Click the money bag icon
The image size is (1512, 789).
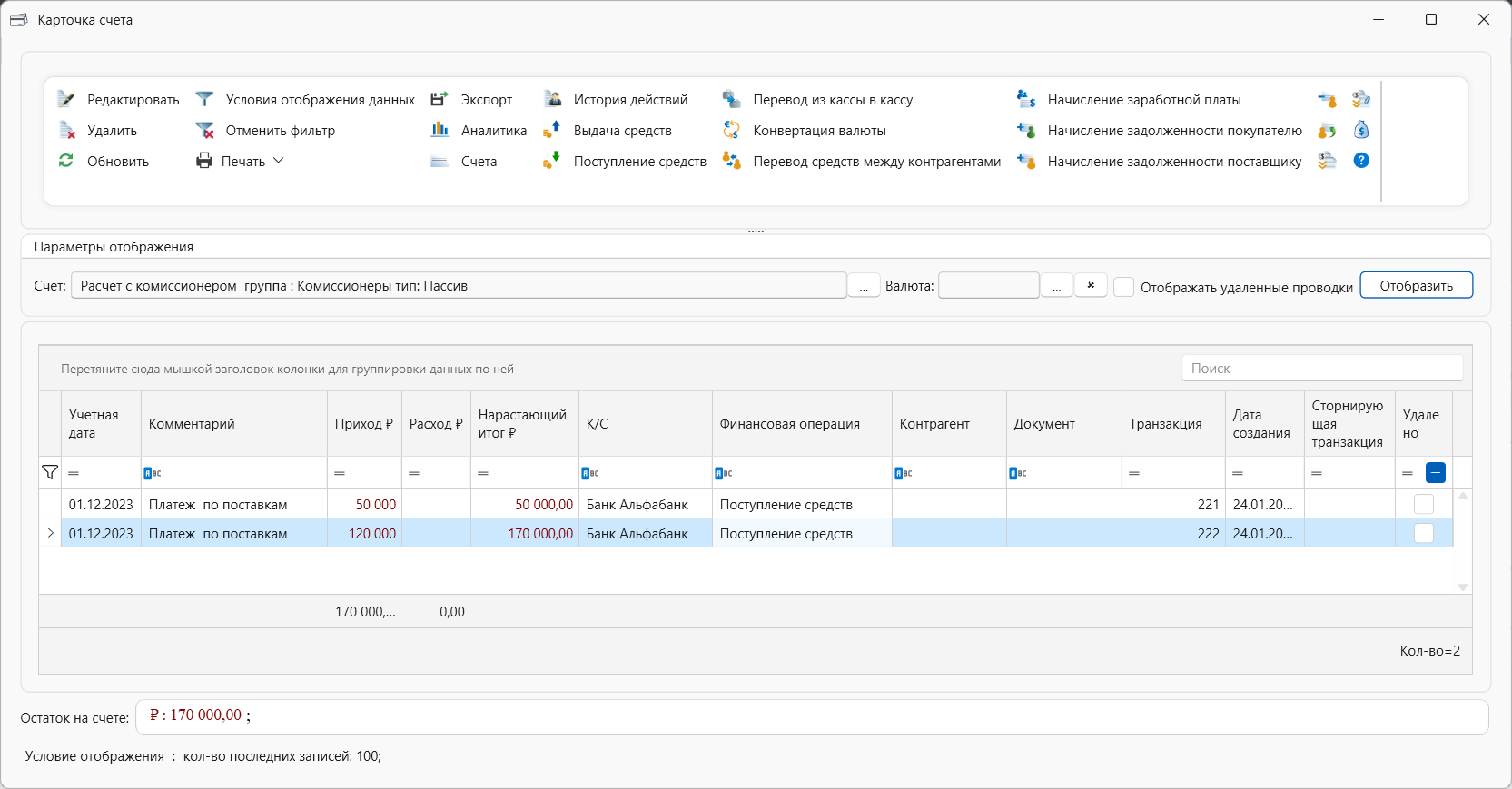click(x=1361, y=130)
